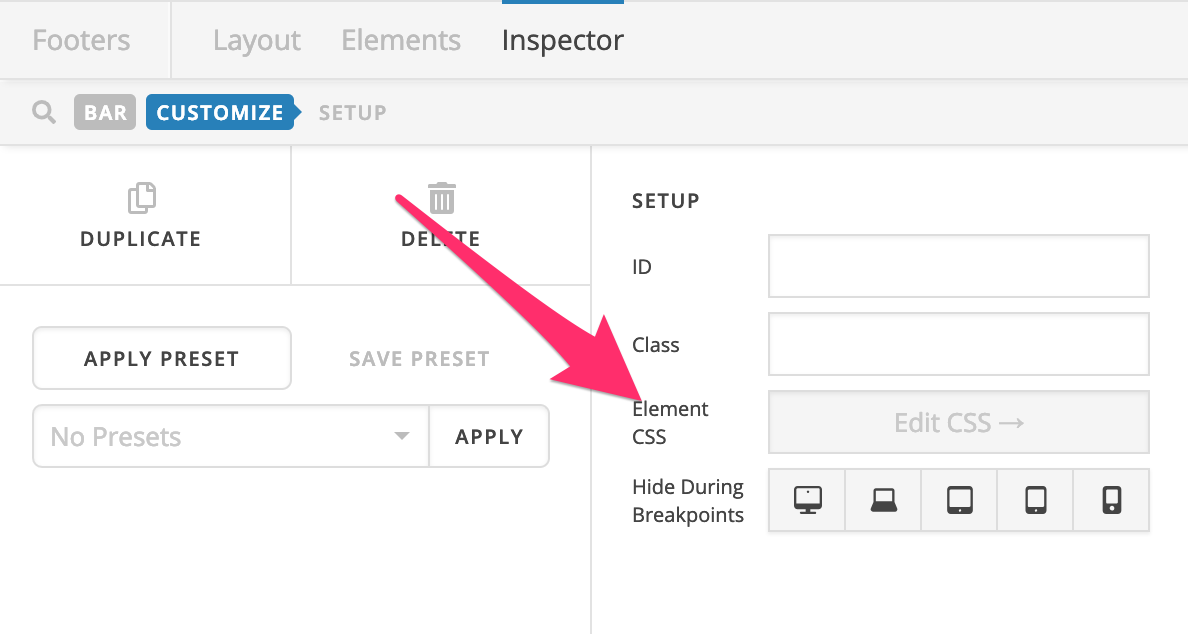Image resolution: width=1188 pixels, height=634 pixels.
Task: Select the CUSTOMIZE breadcrumb
Action: [220, 112]
